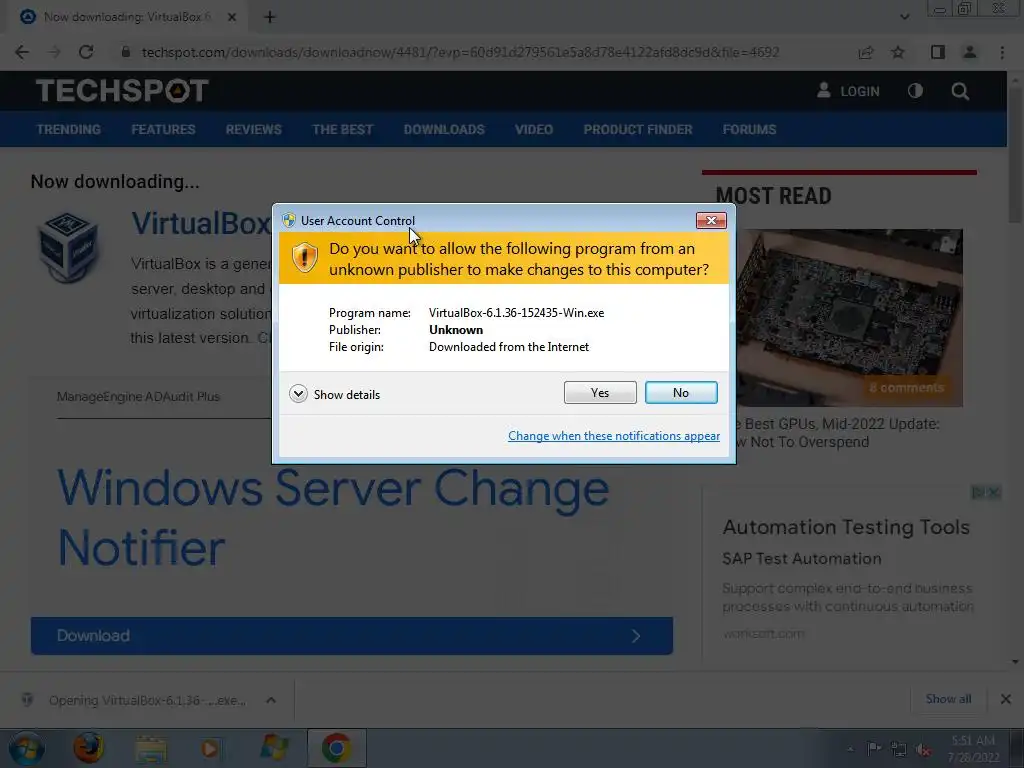
Task: Click No in User Account Control dialog
Action: click(680, 392)
